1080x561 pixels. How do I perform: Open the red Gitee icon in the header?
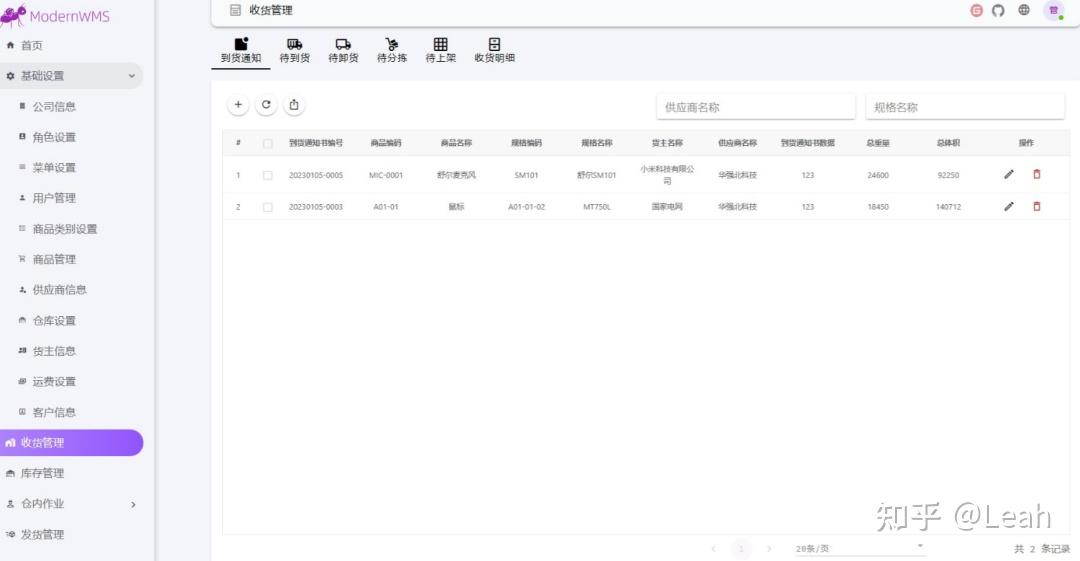tap(976, 10)
